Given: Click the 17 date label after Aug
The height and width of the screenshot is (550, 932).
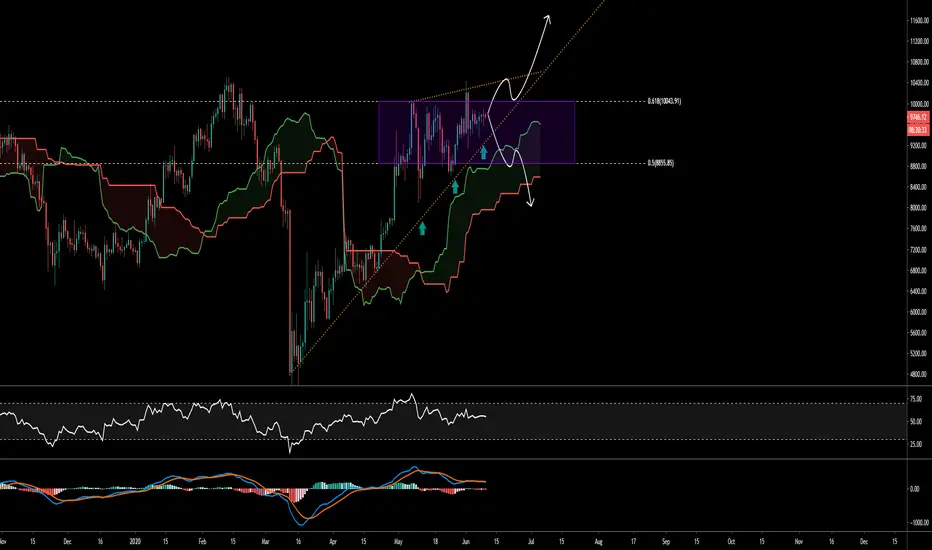Looking at the screenshot, I should coord(633,542).
